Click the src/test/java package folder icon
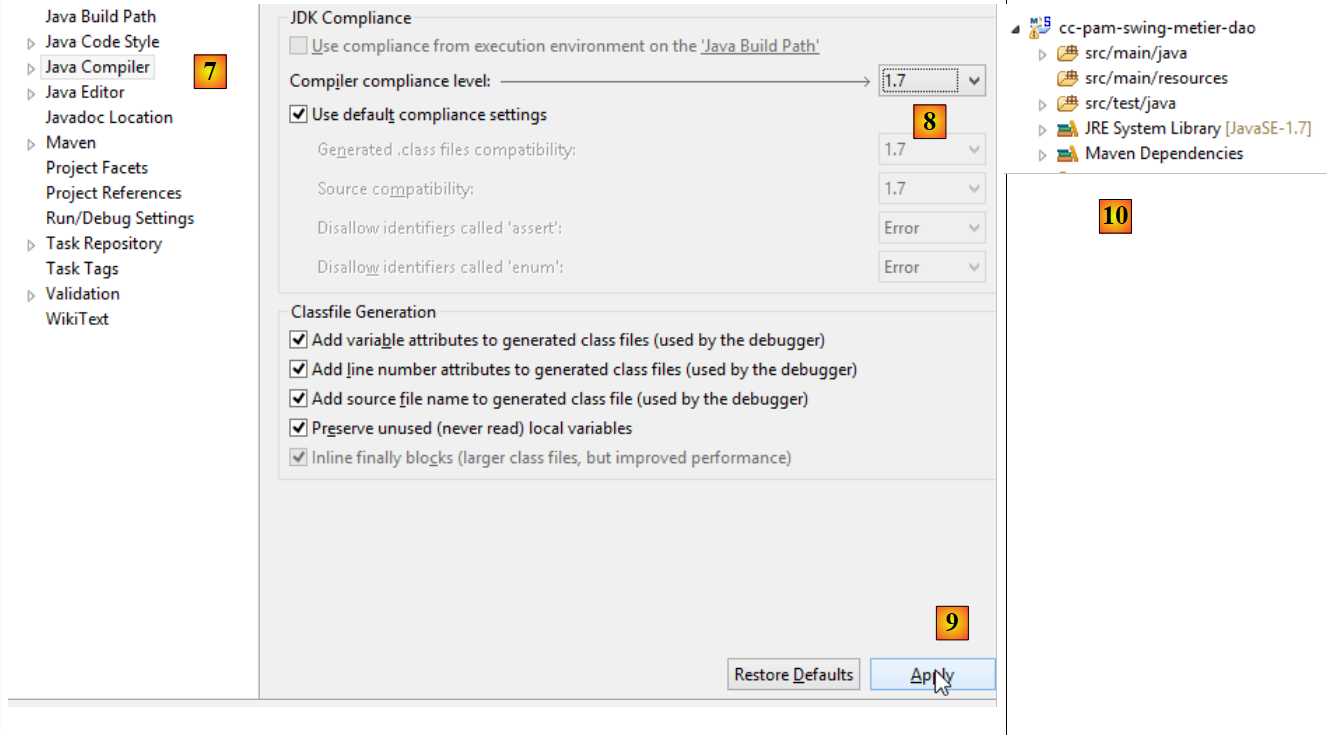 click(x=1066, y=103)
